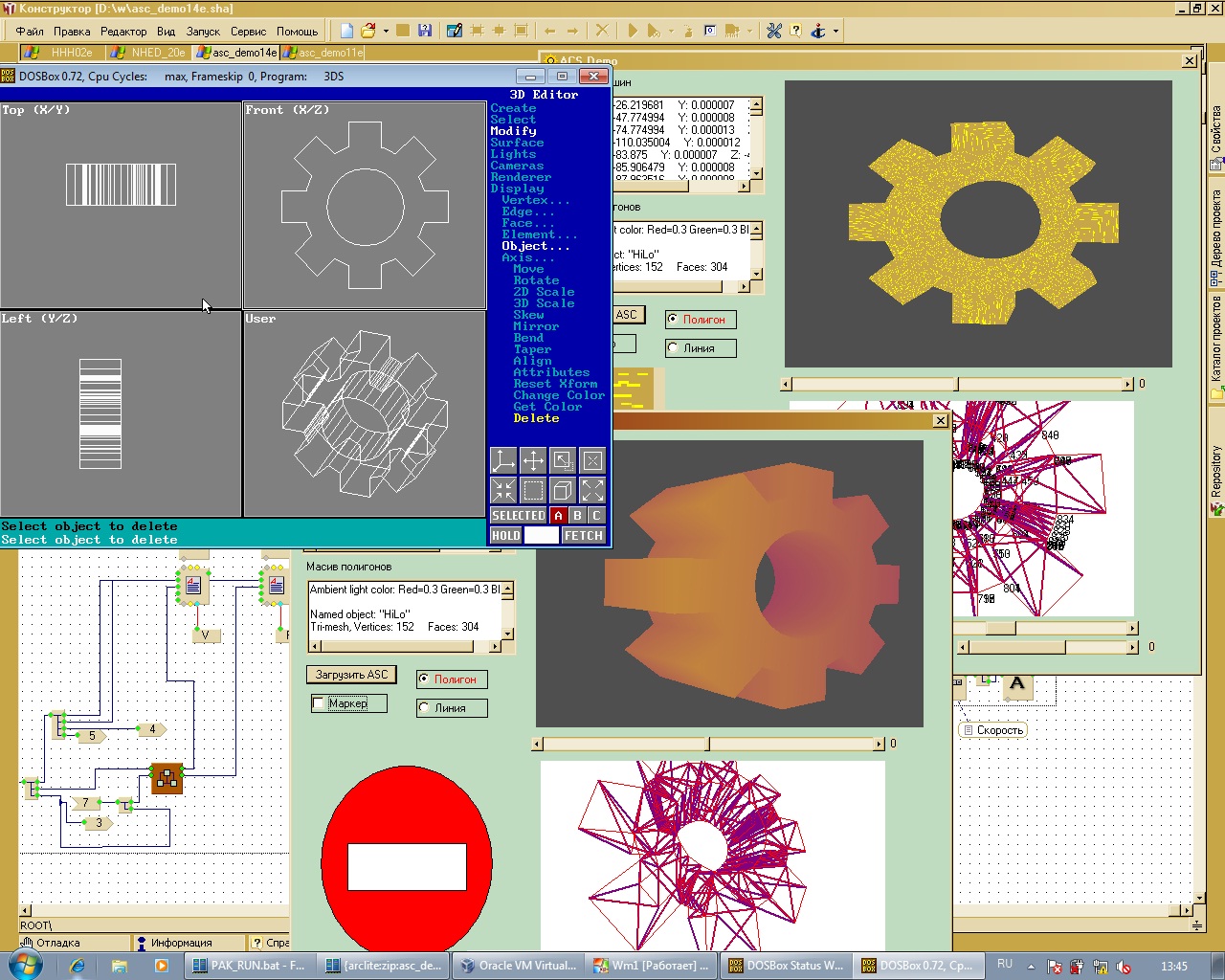This screenshot has width=1225, height=980.
Task: Select the dashed region zoom icon
Action: pyautogui.click(x=533, y=491)
